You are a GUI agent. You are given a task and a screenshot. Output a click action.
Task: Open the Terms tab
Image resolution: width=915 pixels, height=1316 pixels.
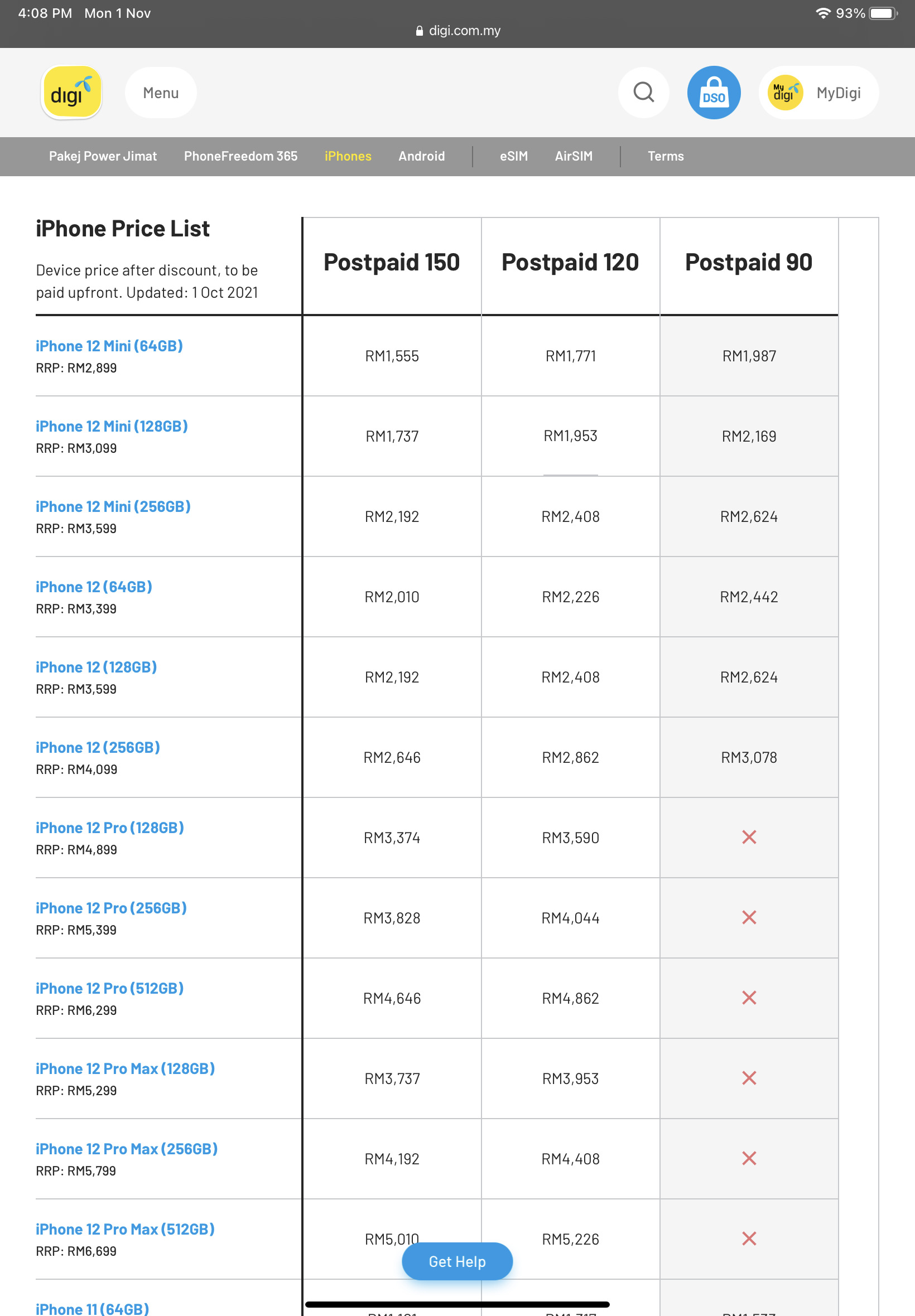[666, 156]
